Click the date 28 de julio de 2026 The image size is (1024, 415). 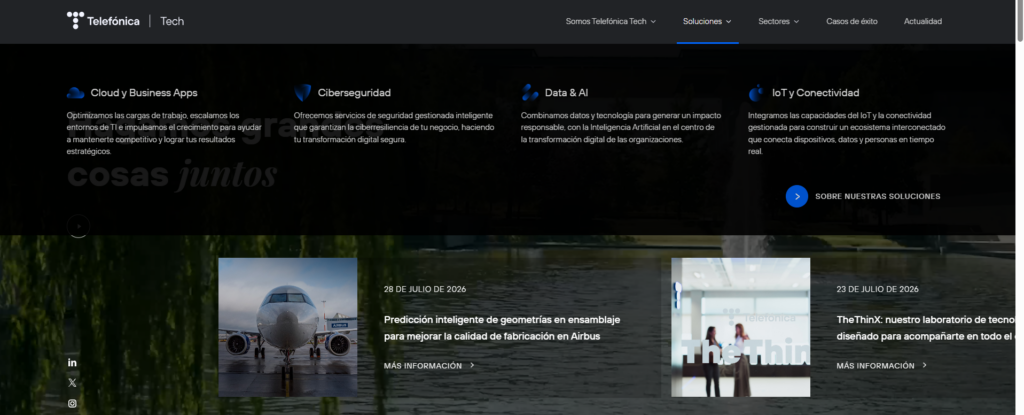point(425,289)
